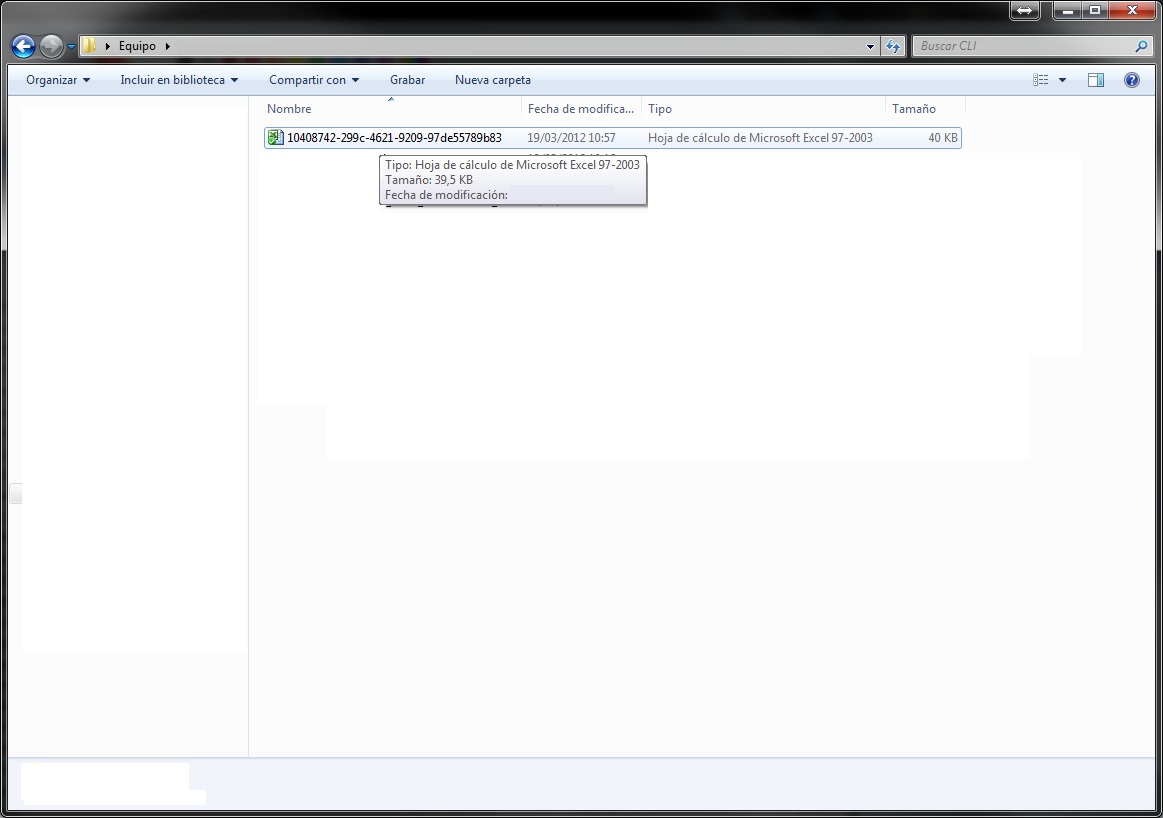Click the magnifier search icon
The width and height of the screenshot is (1163, 818).
click(1142, 46)
